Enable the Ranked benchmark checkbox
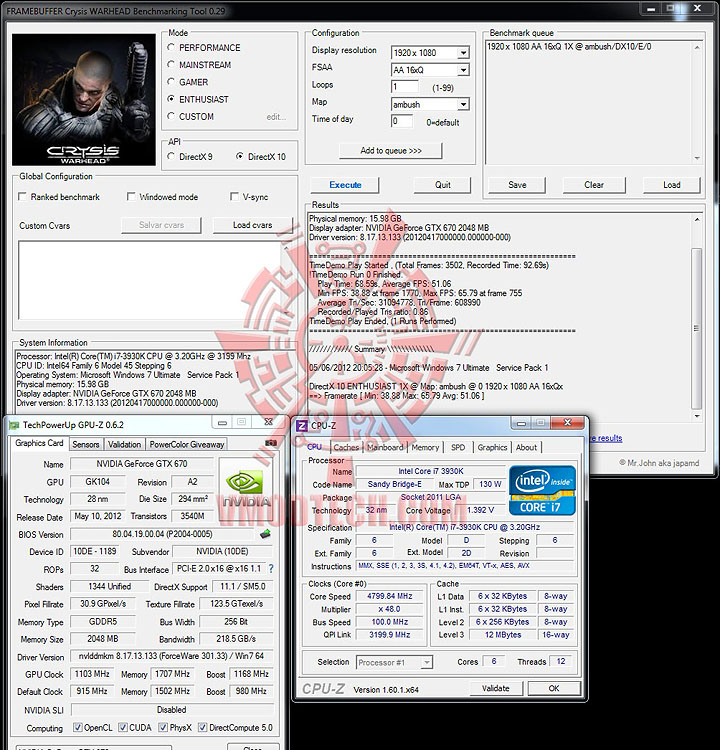The width and height of the screenshot is (720, 750). point(22,197)
